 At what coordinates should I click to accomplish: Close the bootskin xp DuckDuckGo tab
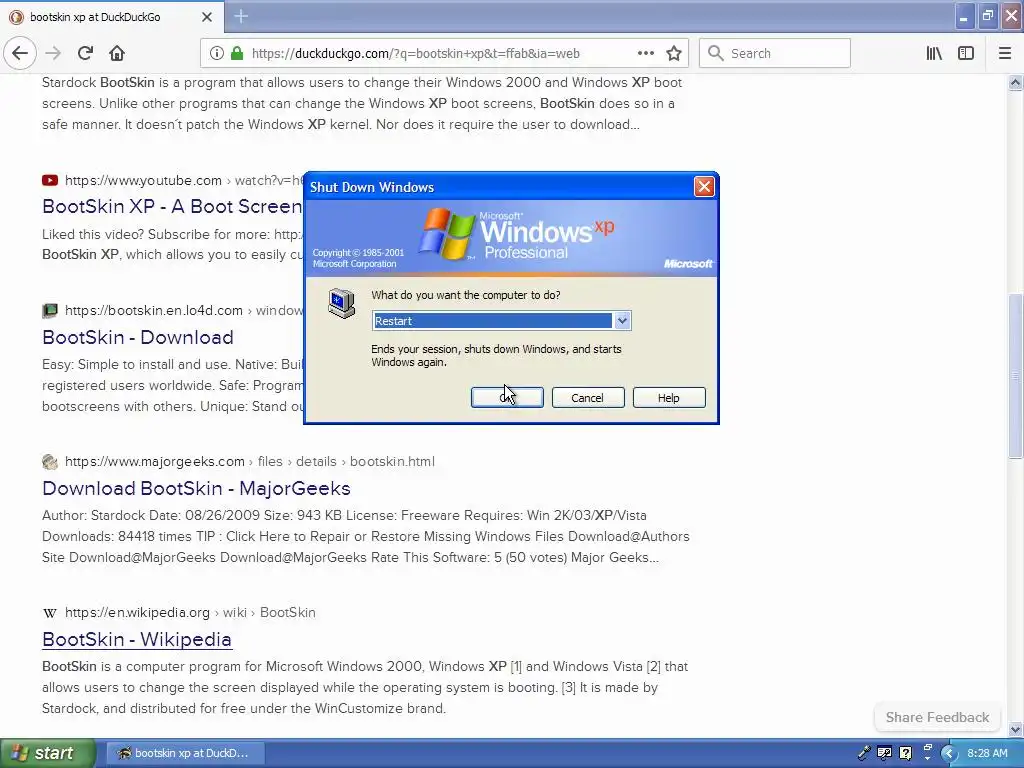pyautogui.click(x=207, y=17)
